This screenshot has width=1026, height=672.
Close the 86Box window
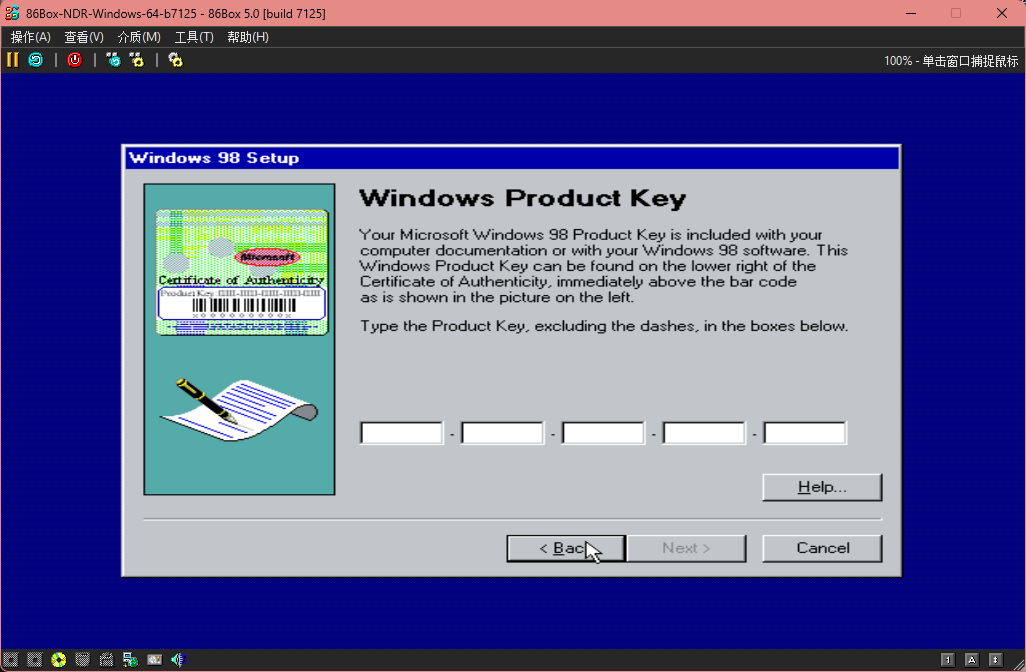pyautogui.click(x=1002, y=13)
